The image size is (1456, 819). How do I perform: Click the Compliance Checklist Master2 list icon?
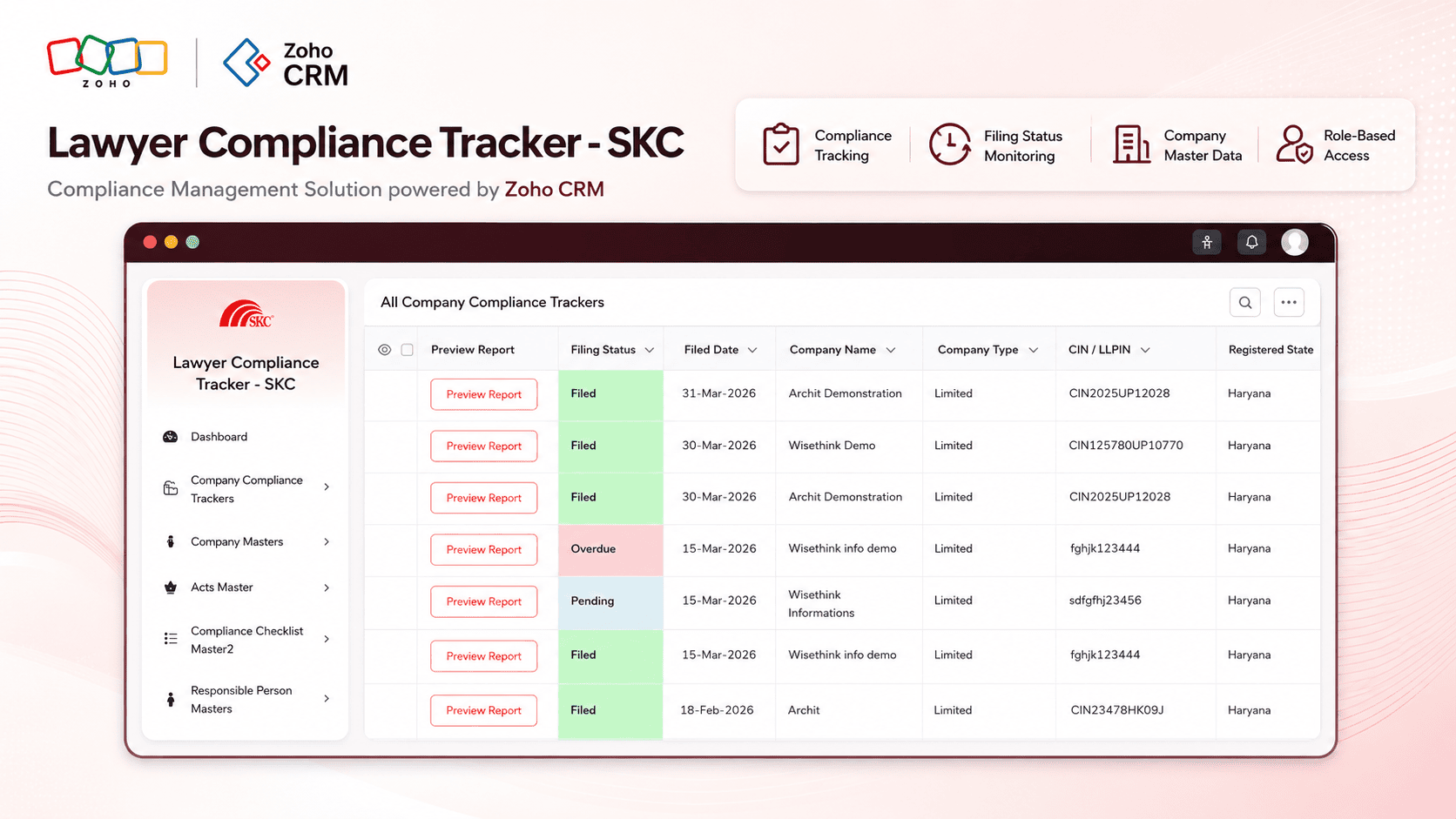tap(171, 639)
